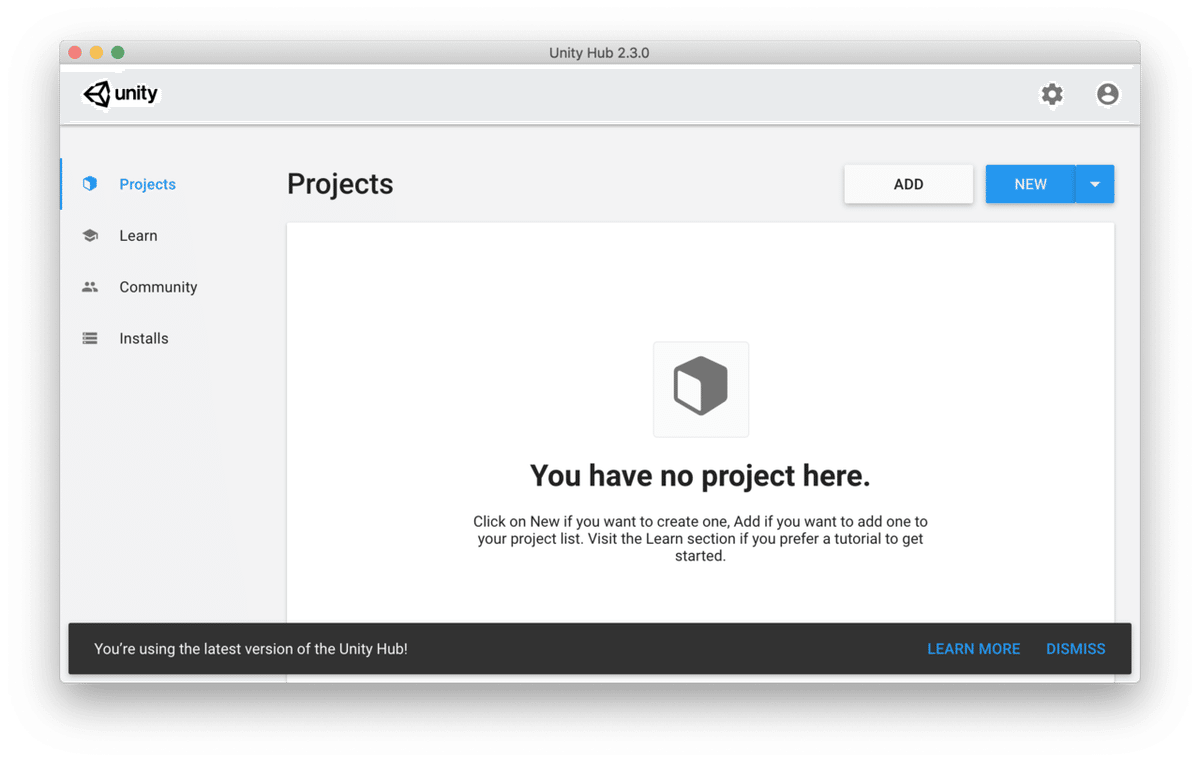Image resolution: width=1200 pixels, height=762 pixels.
Task: Click the Projects page heading
Action: tap(340, 184)
